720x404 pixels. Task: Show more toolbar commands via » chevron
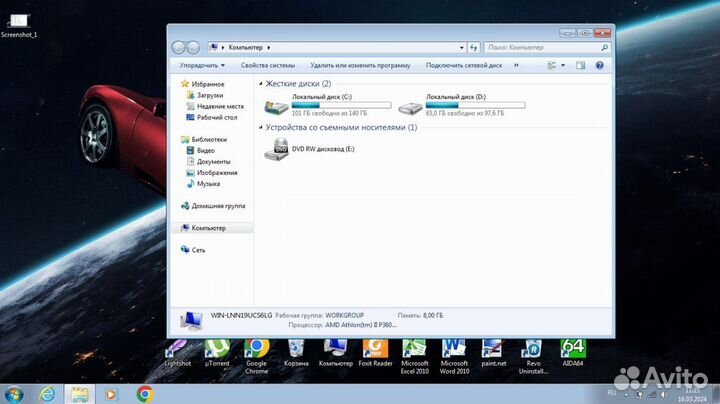pyautogui.click(x=516, y=65)
